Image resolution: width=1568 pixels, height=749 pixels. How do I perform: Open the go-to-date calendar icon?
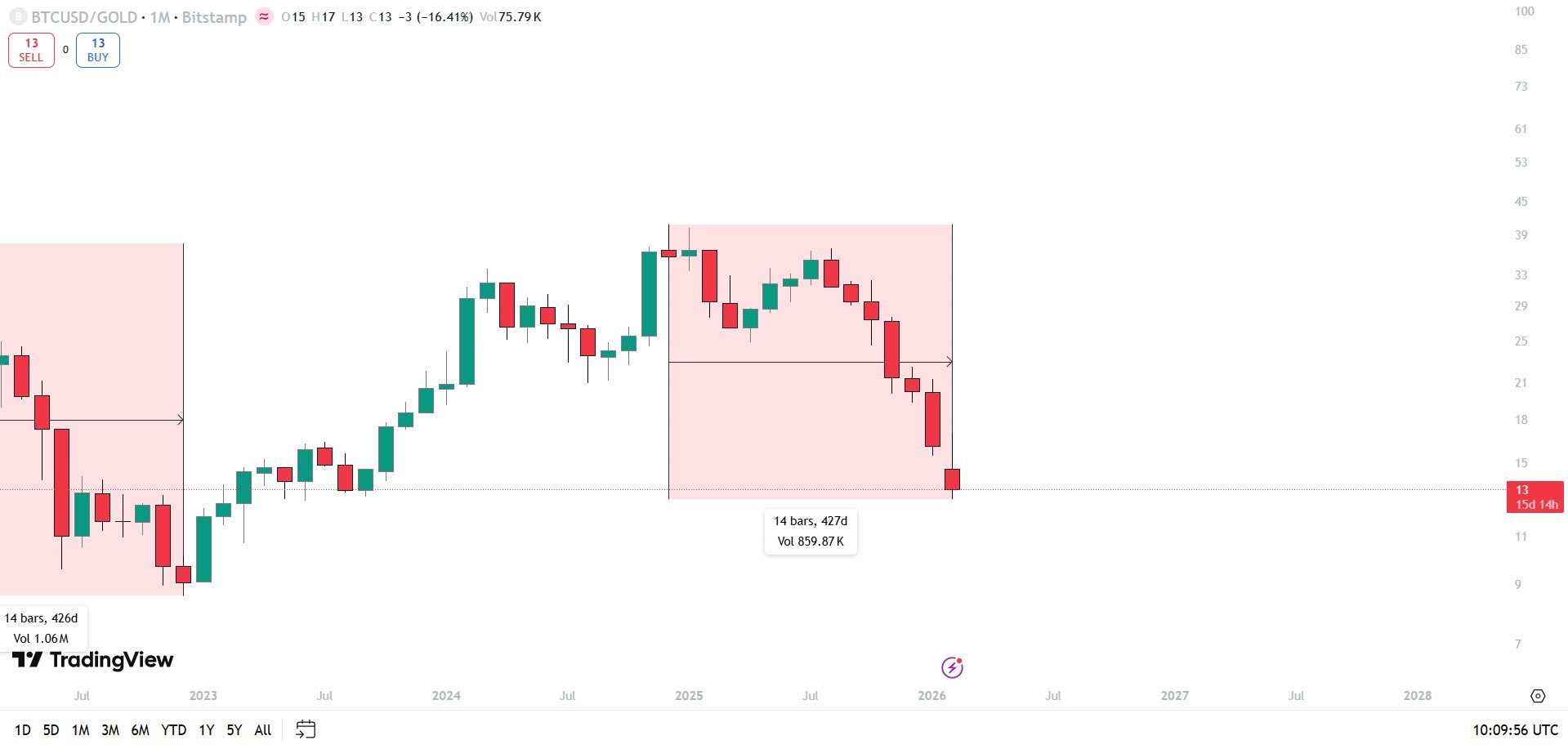[x=306, y=729]
